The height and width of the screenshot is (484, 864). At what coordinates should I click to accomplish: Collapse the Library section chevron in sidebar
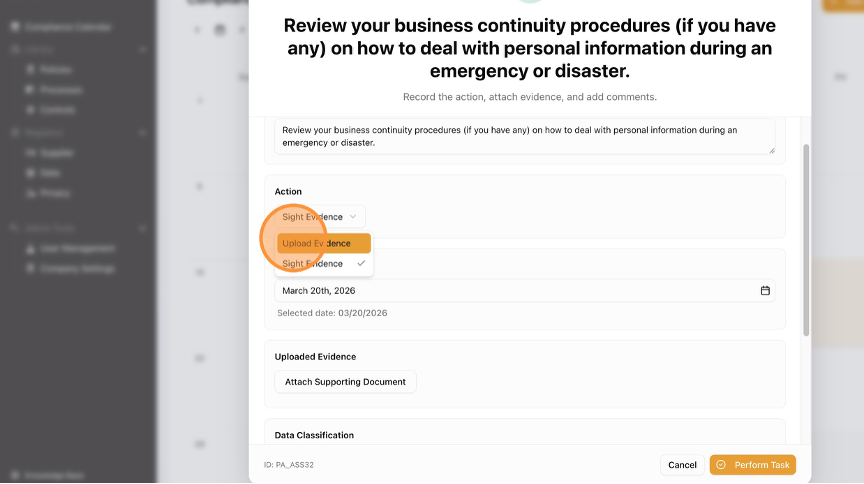click(143, 49)
